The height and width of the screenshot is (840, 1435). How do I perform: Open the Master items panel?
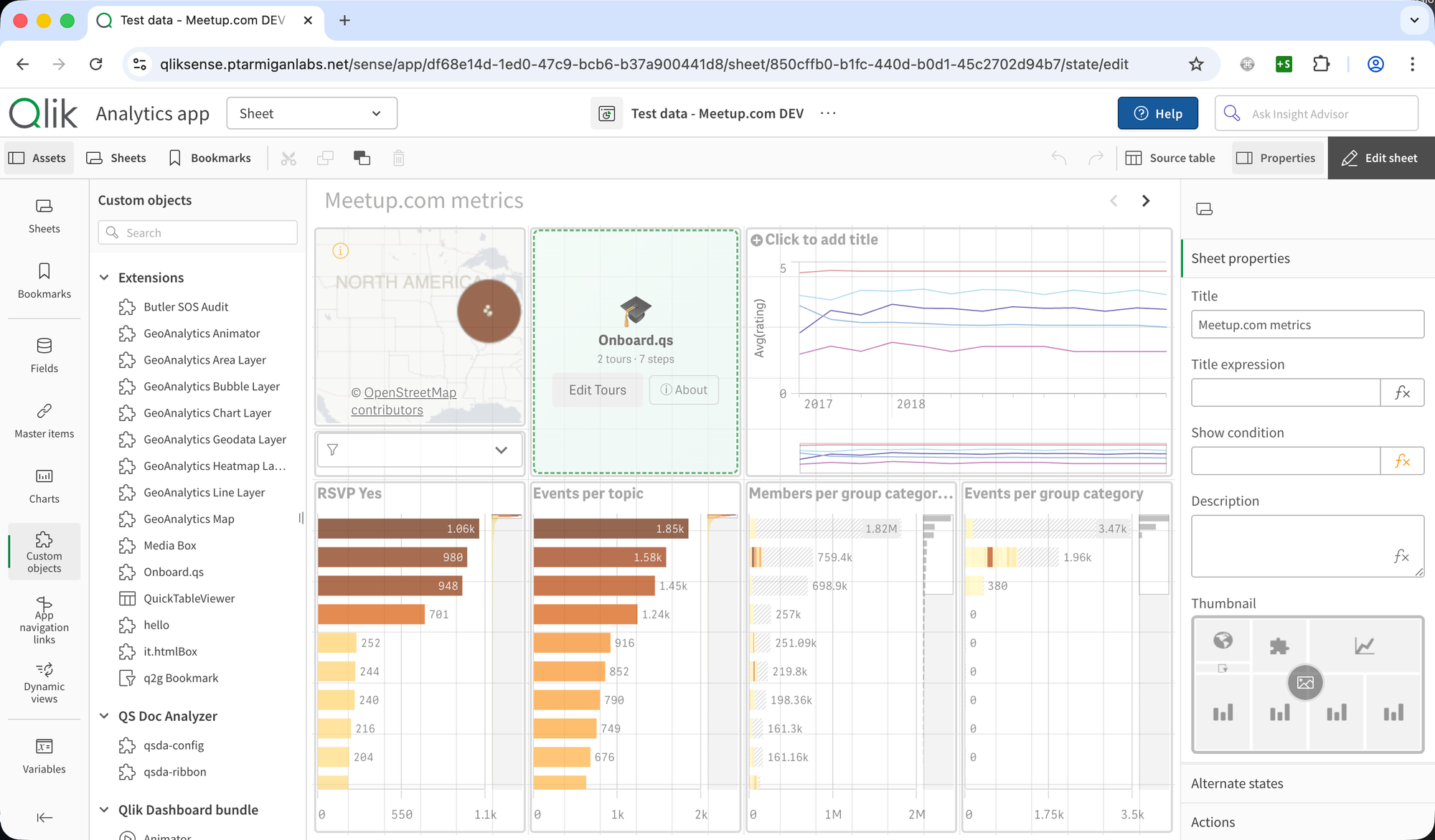pyautogui.click(x=44, y=420)
